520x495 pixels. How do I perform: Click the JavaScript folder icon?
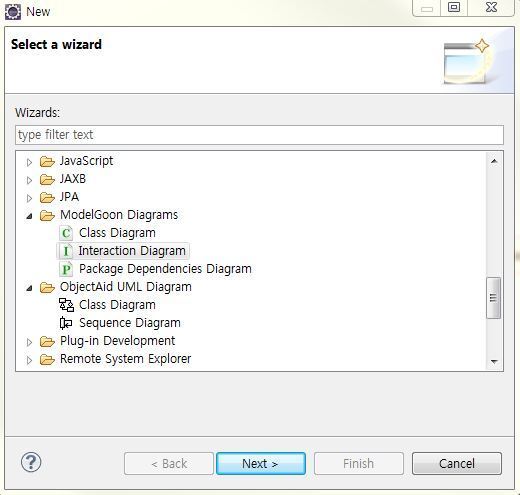(47, 162)
